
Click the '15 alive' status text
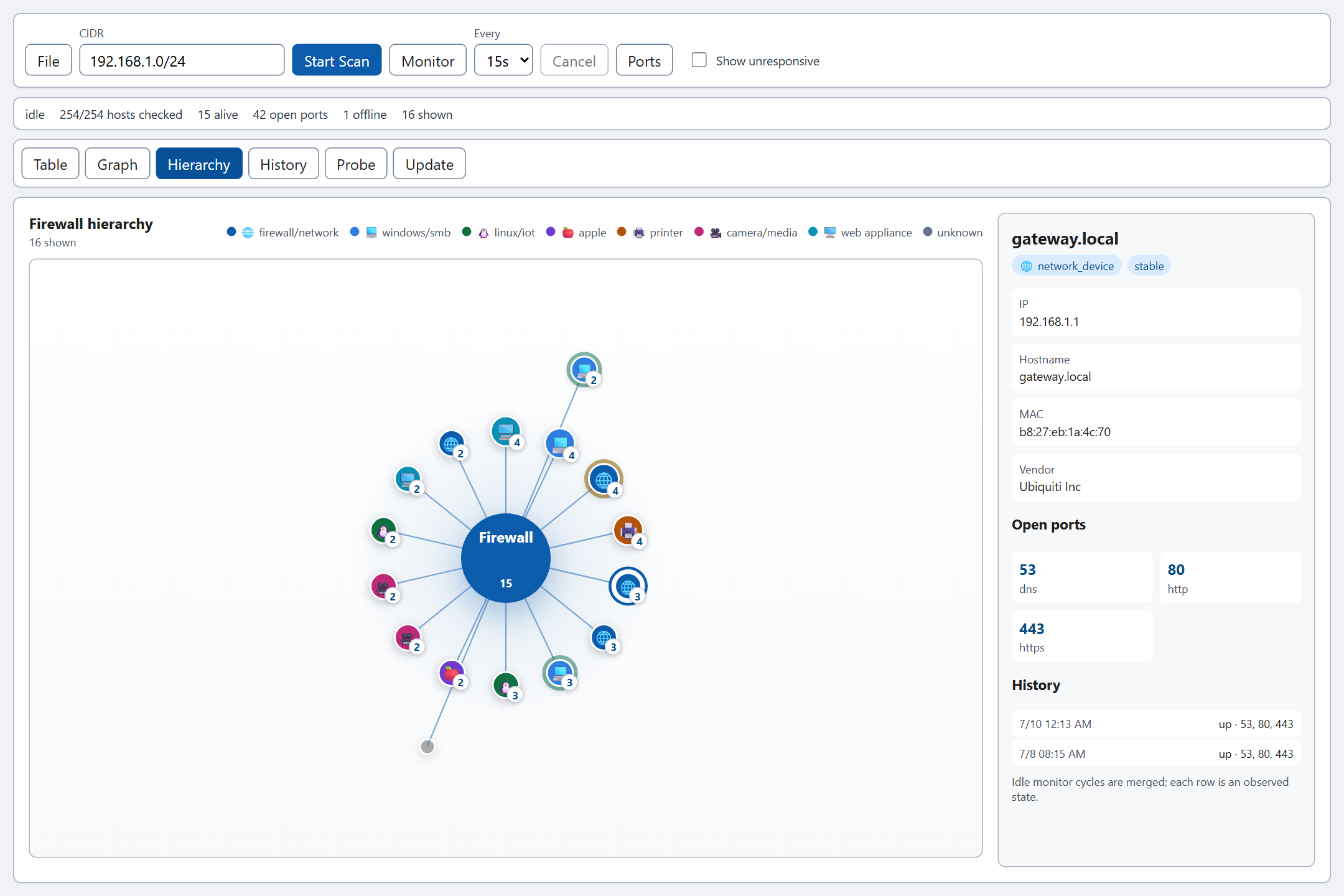click(218, 114)
